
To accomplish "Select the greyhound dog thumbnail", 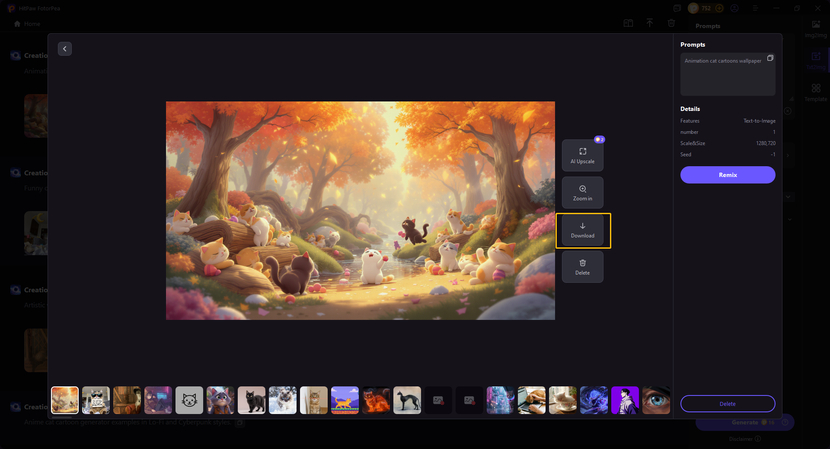I will click(x=407, y=400).
